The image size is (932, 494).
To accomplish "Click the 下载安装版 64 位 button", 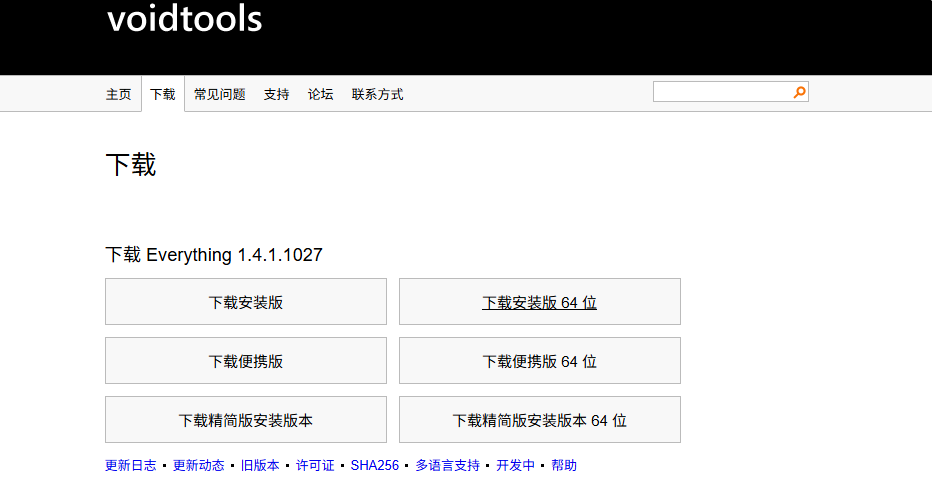I will (540, 301).
